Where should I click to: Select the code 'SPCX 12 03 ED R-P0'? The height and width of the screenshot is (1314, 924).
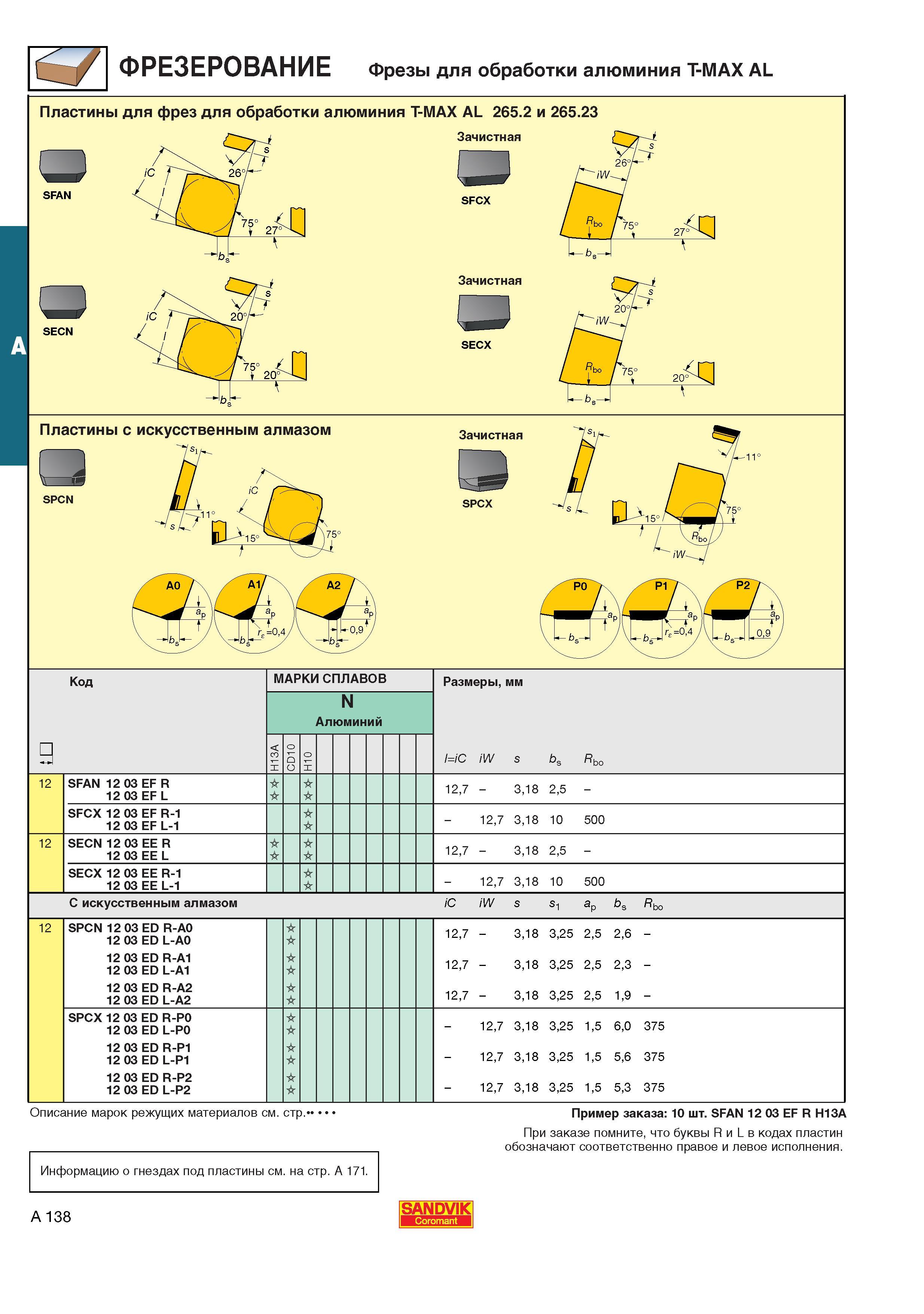point(130,1018)
